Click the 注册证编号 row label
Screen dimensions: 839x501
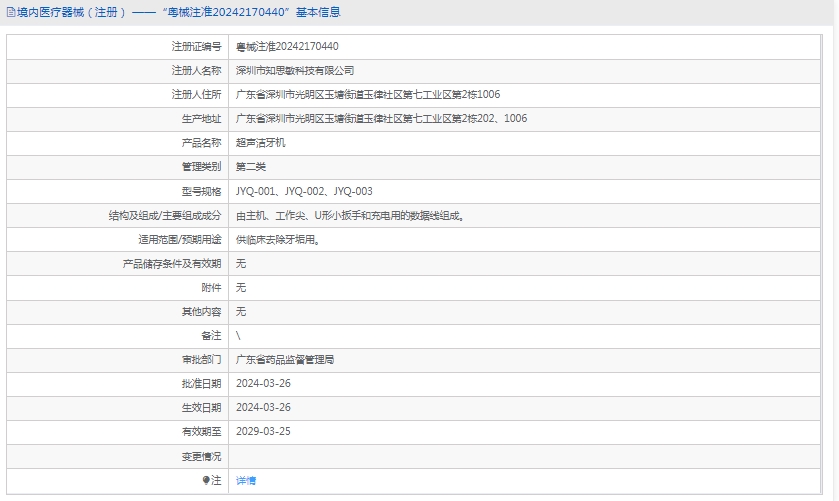pyautogui.click(x=196, y=47)
